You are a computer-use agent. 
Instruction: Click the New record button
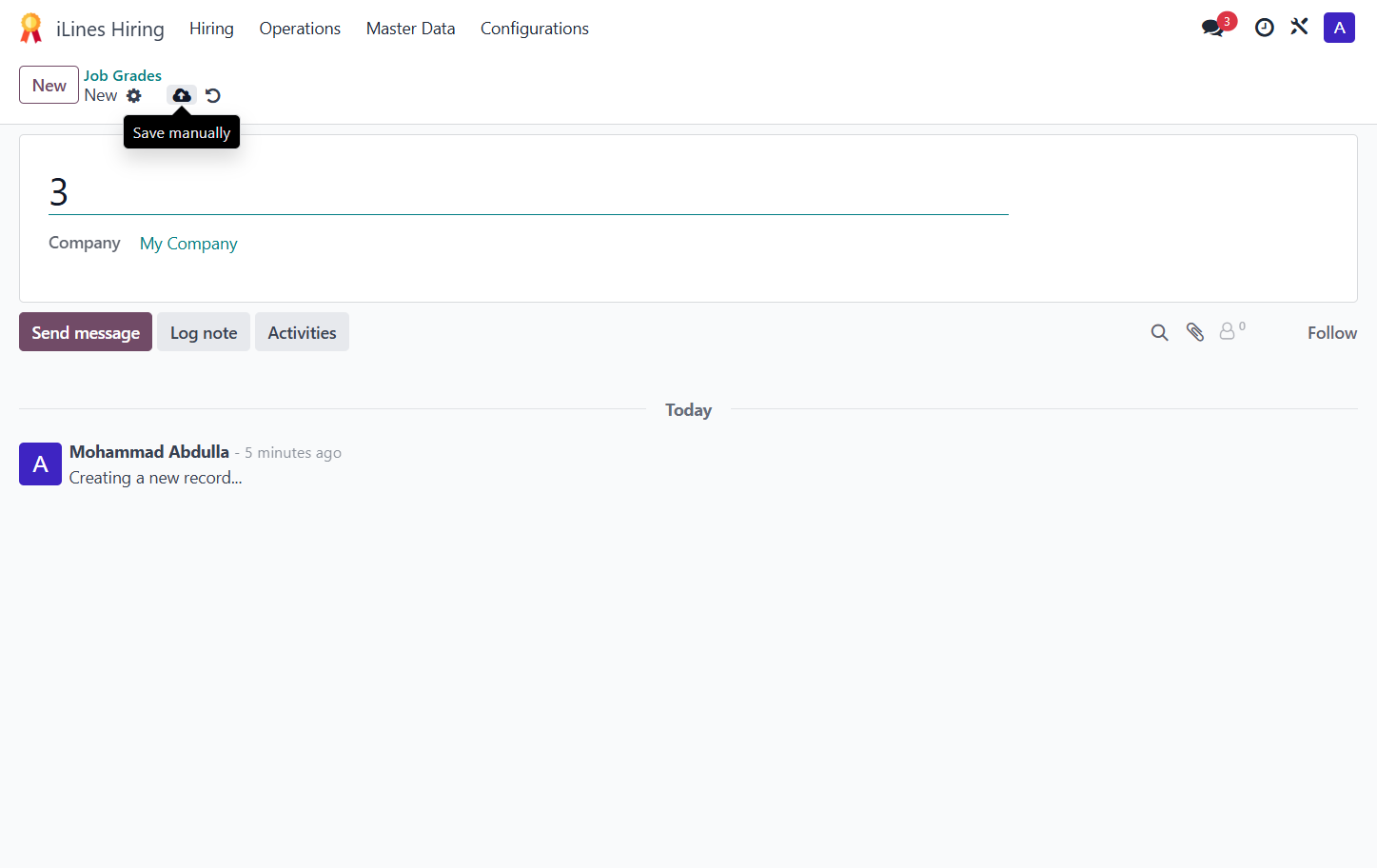pyautogui.click(x=49, y=85)
